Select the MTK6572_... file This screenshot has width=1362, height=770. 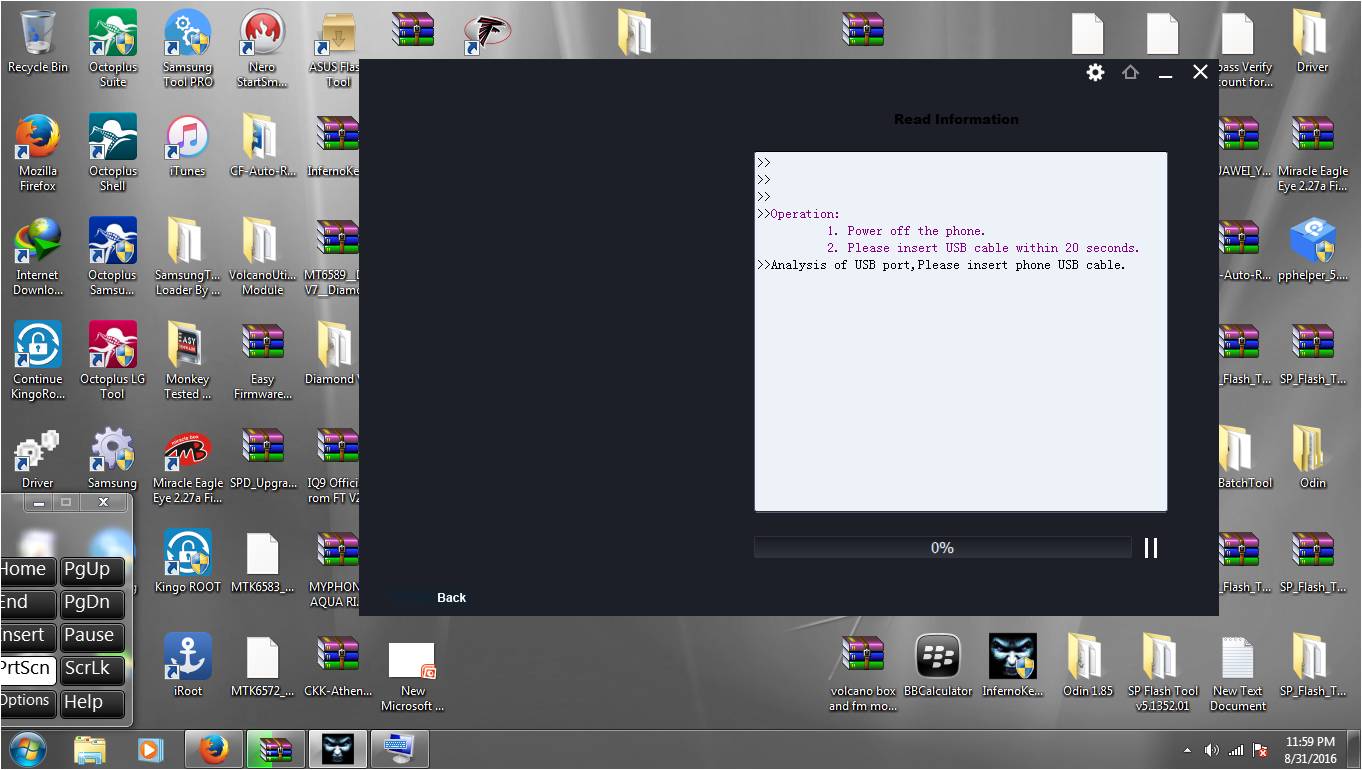coord(262,666)
